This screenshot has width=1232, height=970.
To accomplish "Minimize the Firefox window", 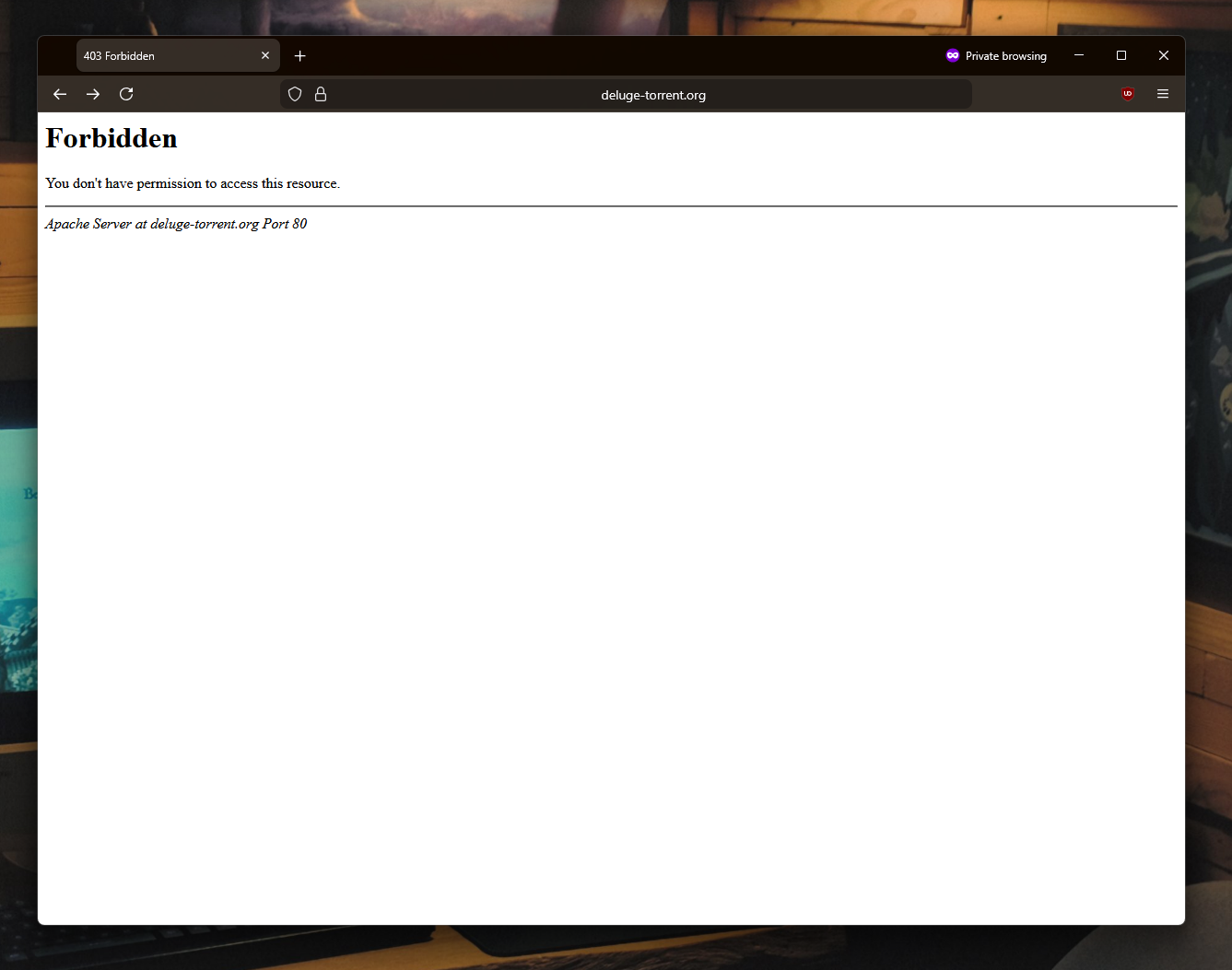I will click(1079, 55).
